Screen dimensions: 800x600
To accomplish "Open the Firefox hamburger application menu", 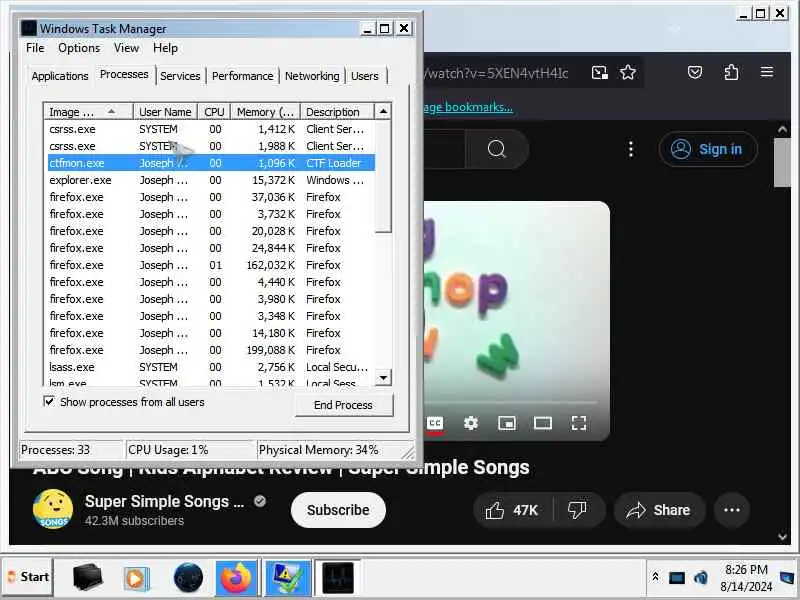I will [767, 72].
